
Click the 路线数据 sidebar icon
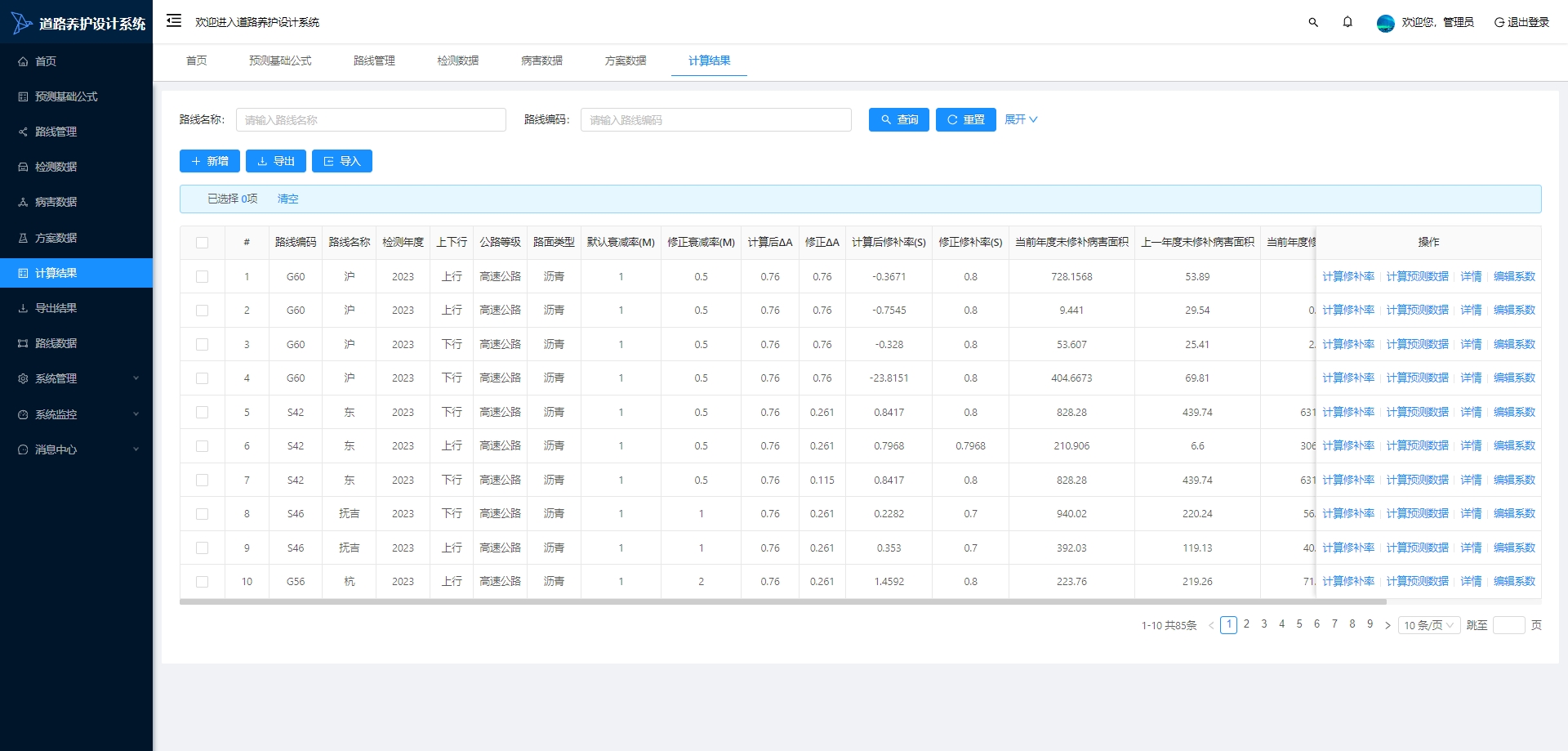[23, 343]
